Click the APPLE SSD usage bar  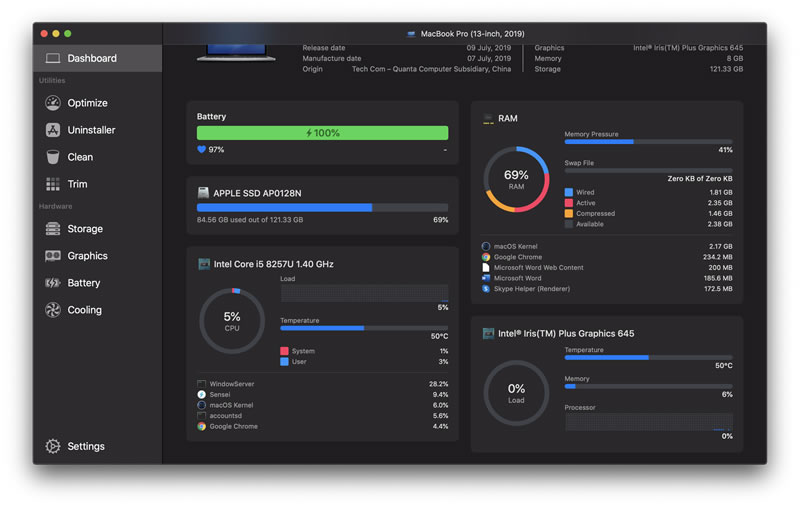point(322,208)
